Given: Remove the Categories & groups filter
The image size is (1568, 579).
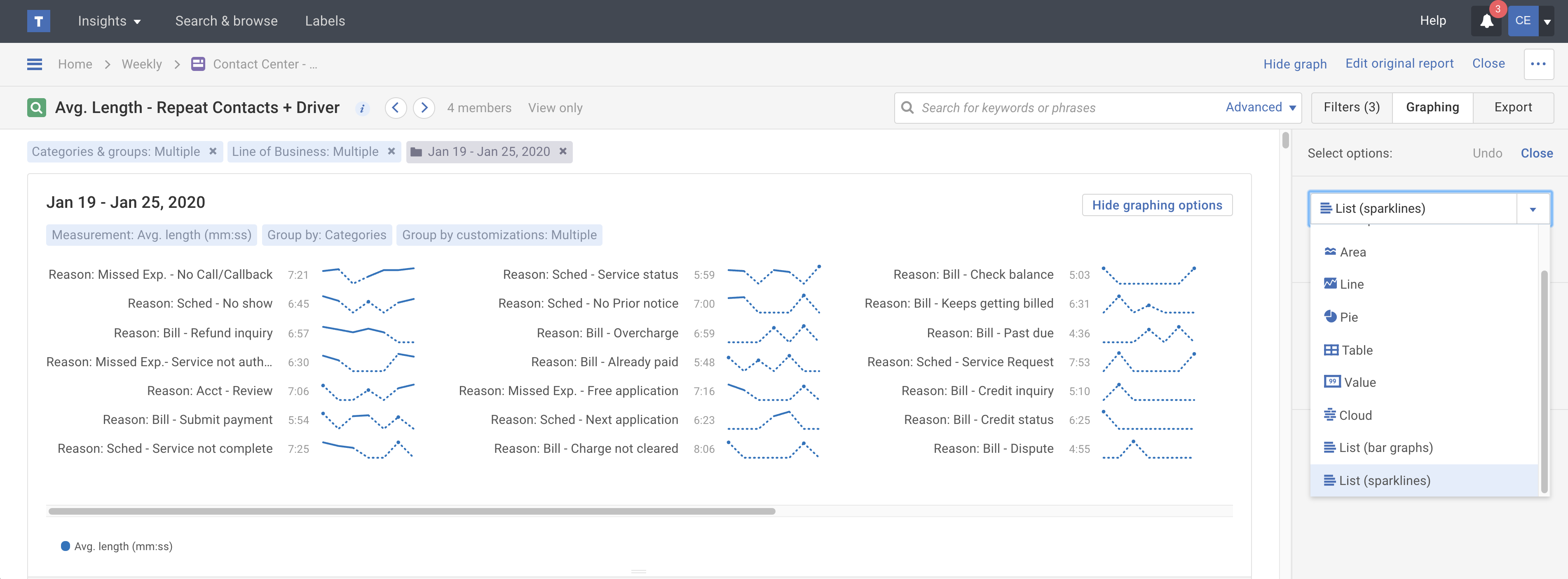Looking at the screenshot, I should 213,152.
